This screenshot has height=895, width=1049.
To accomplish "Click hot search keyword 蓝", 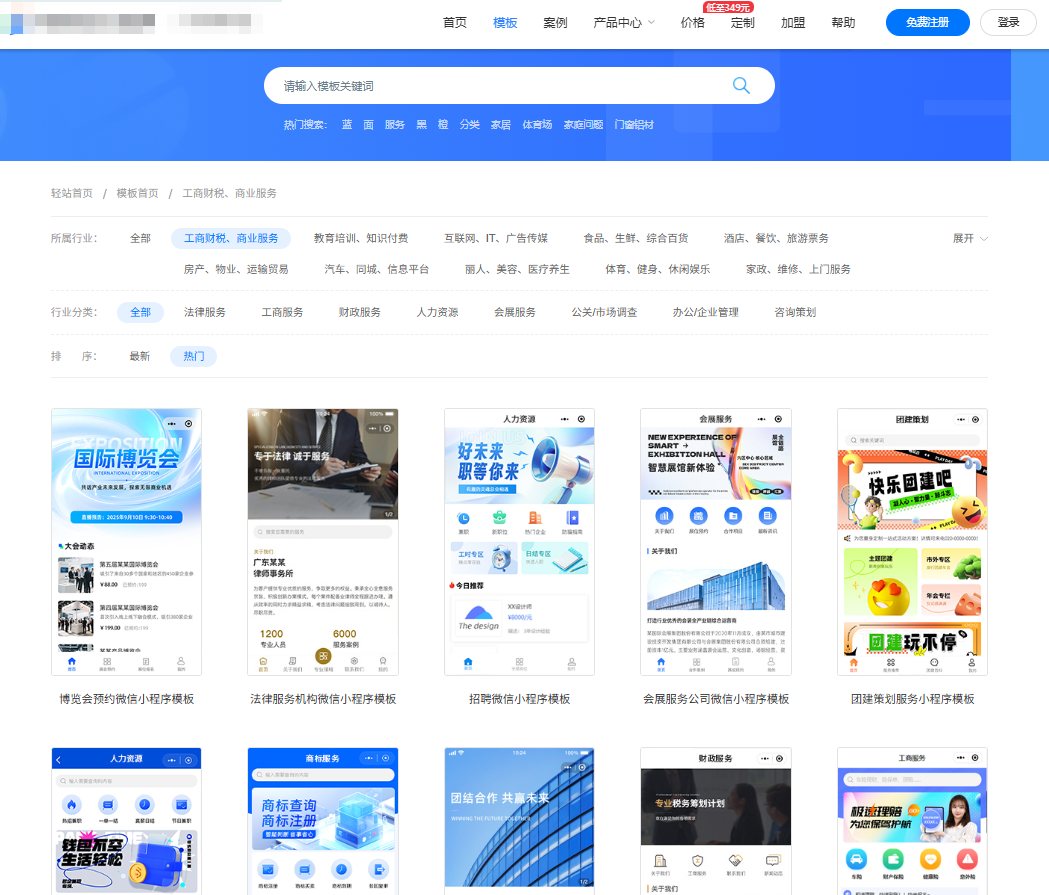I will click(x=347, y=124).
